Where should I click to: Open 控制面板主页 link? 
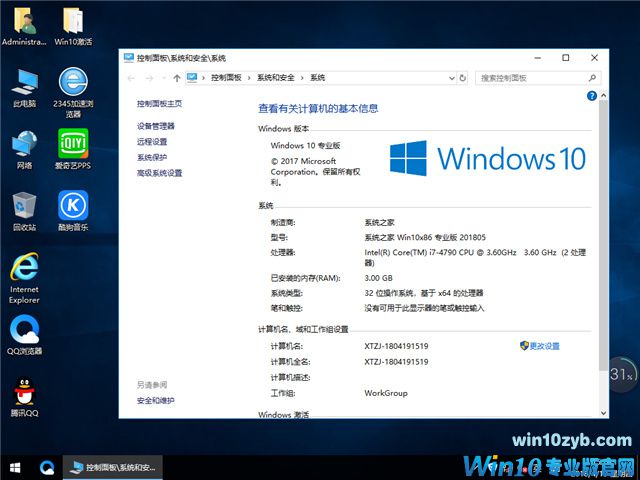click(x=160, y=104)
